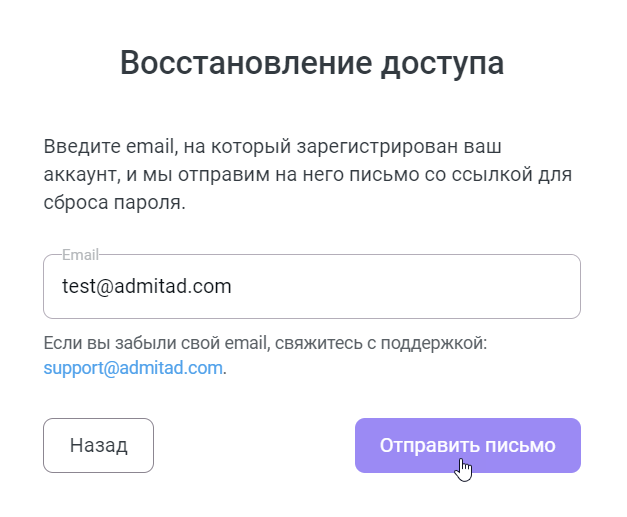The height and width of the screenshot is (517, 627).
Task: Contact support via the blue email link
Action: (x=133, y=368)
